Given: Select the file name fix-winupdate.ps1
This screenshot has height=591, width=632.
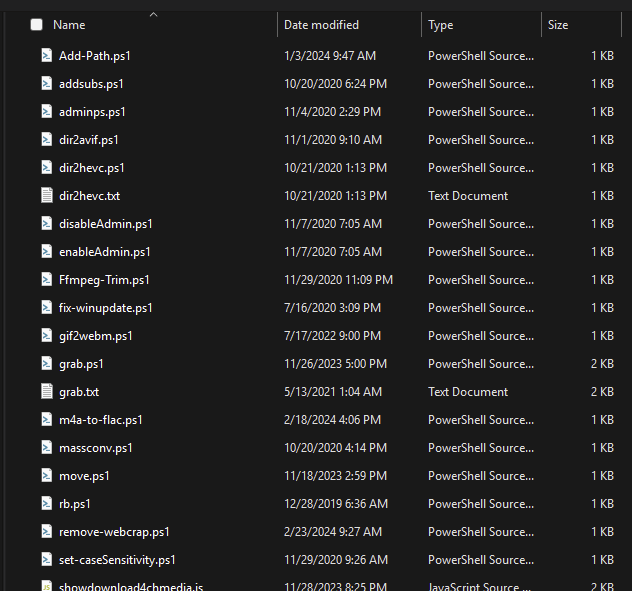Looking at the screenshot, I should [x=106, y=308].
